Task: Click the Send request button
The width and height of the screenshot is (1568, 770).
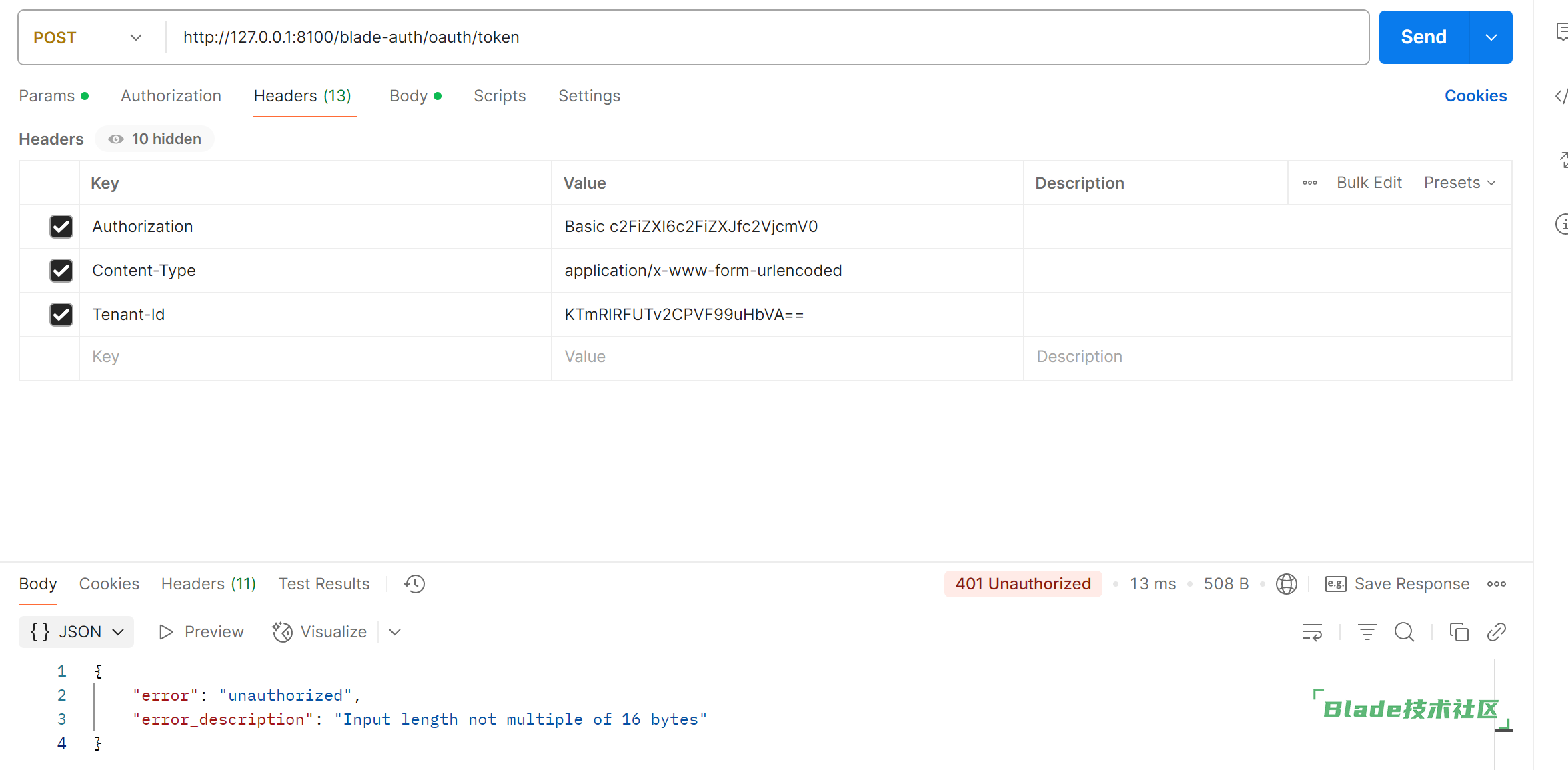Action: 1423,37
